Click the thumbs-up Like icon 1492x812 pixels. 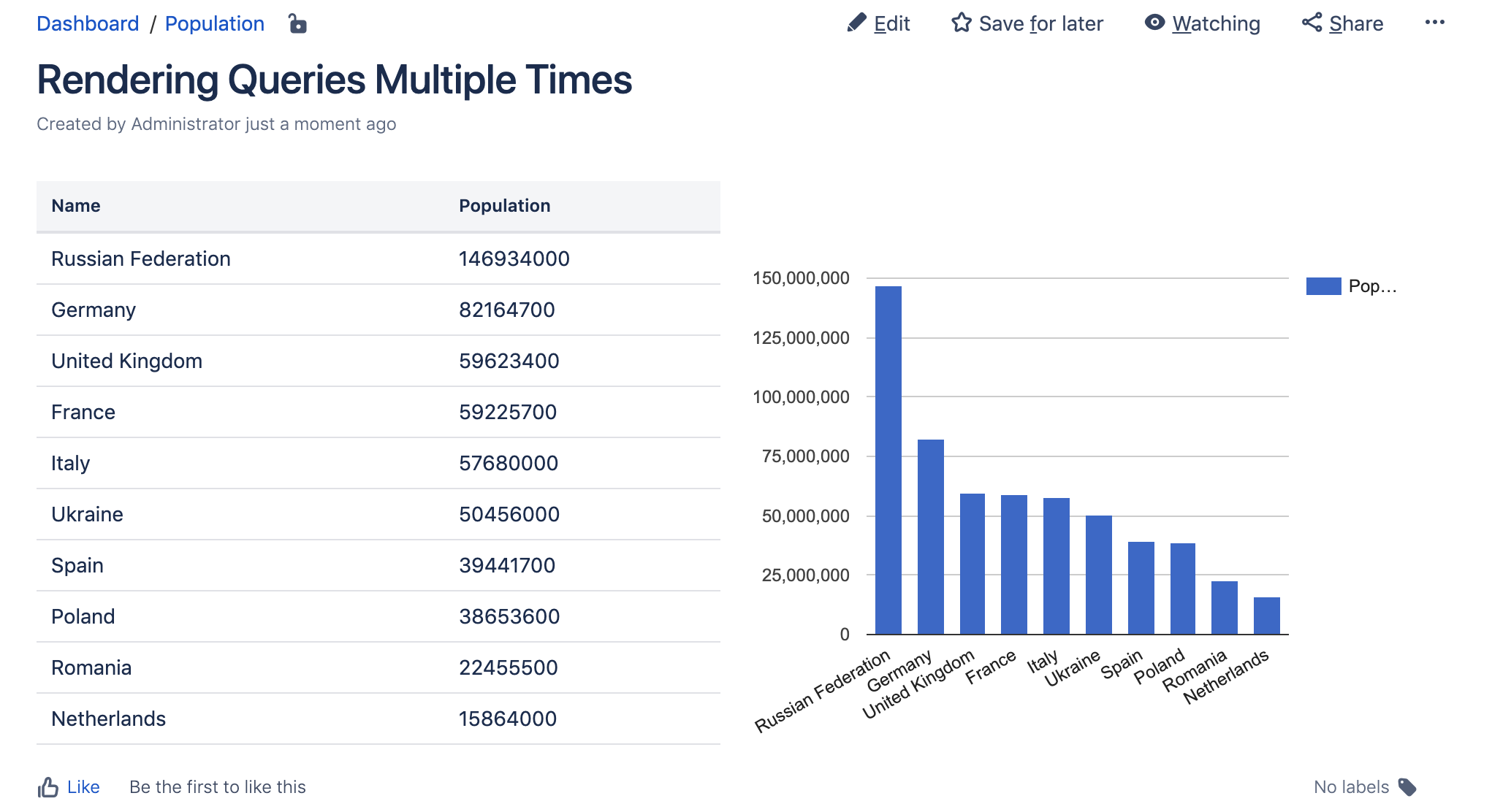[x=48, y=787]
